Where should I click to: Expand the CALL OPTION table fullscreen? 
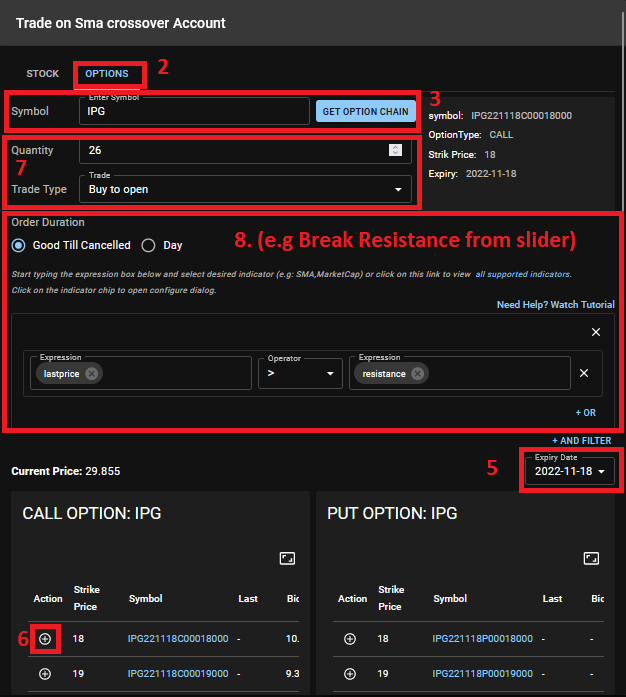click(286, 558)
